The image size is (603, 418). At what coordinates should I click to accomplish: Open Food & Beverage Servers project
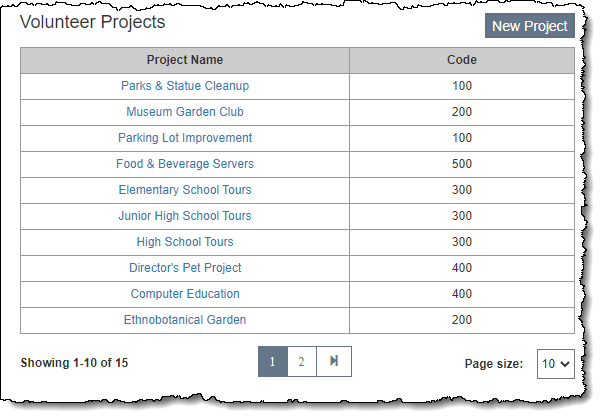coord(185,164)
